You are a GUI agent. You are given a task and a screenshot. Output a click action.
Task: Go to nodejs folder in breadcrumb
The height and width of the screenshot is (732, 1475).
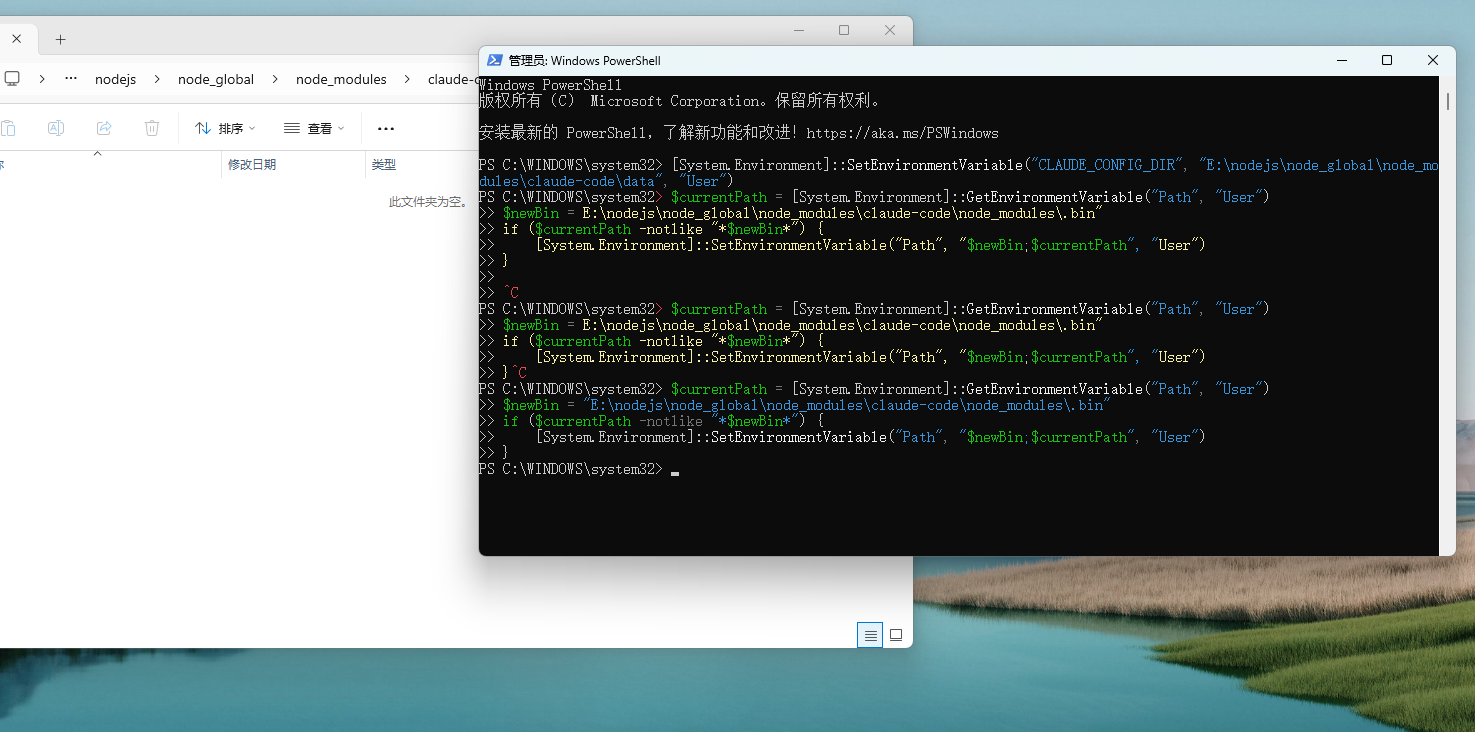point(115,79)
